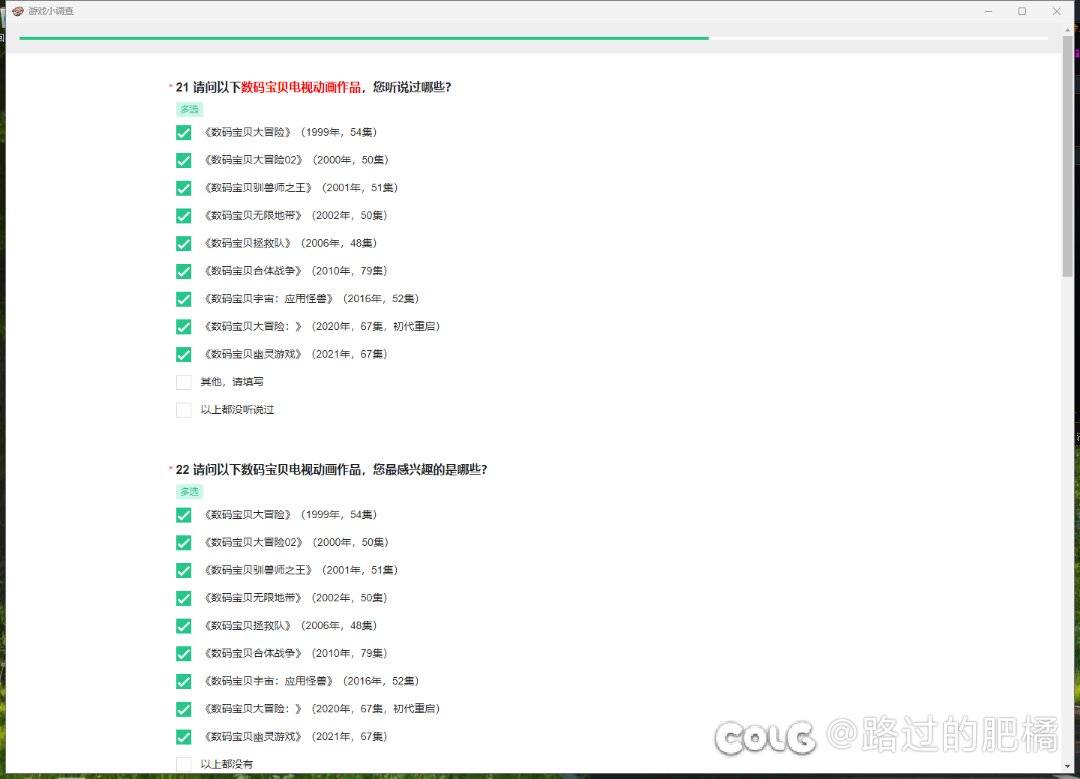Click the scroll-down arrow of the survey scrollbar
The width and height of the screenshot is (1080, 779).
click(x=1068, y=766)
